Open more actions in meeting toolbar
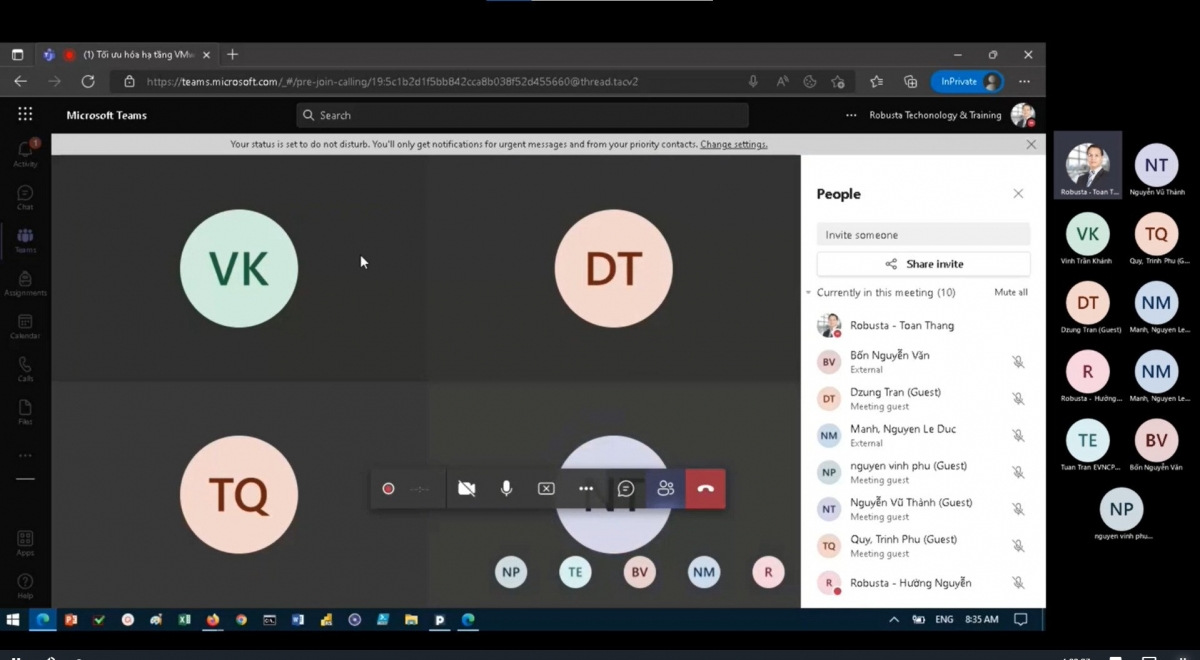 point(586,489)
